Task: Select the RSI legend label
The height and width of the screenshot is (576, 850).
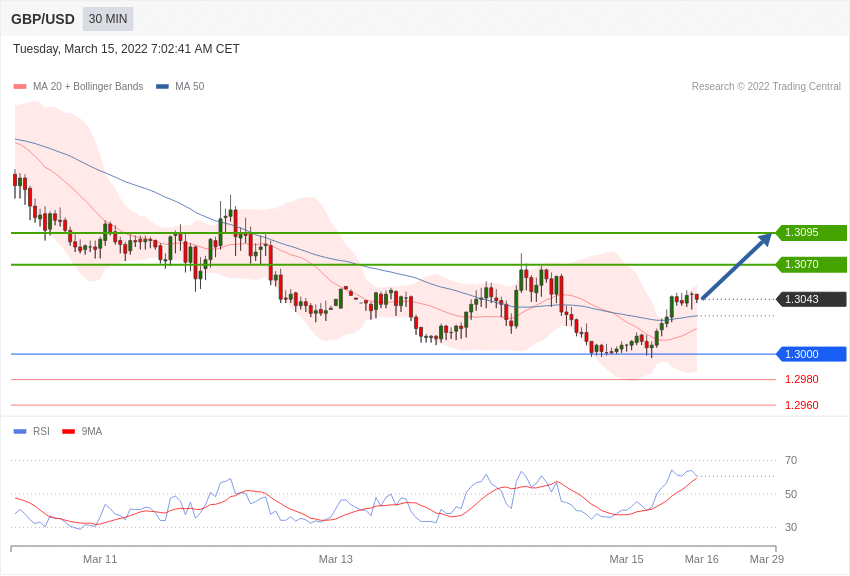Action: [41, 431]
